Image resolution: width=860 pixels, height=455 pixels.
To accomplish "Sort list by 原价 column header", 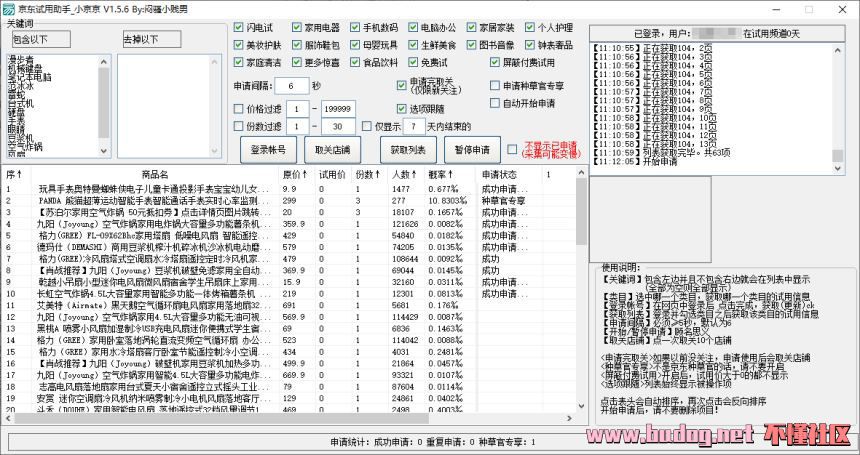I will pos(295,174).
